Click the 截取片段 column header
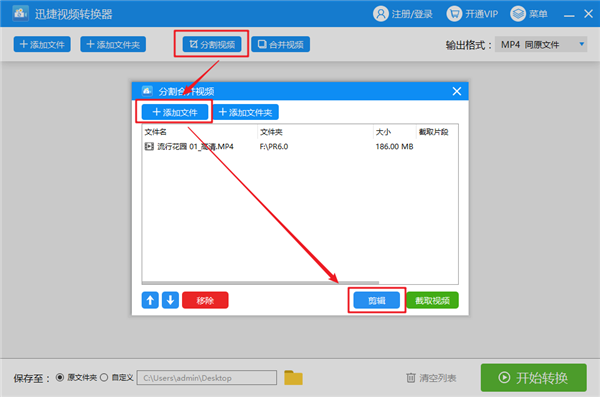 click(x=433, y=132)
